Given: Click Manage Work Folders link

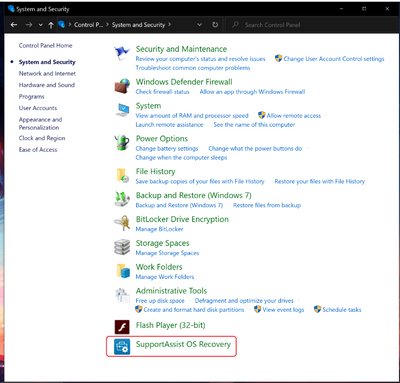Looking at the screenshot, I should pos(165,277).
